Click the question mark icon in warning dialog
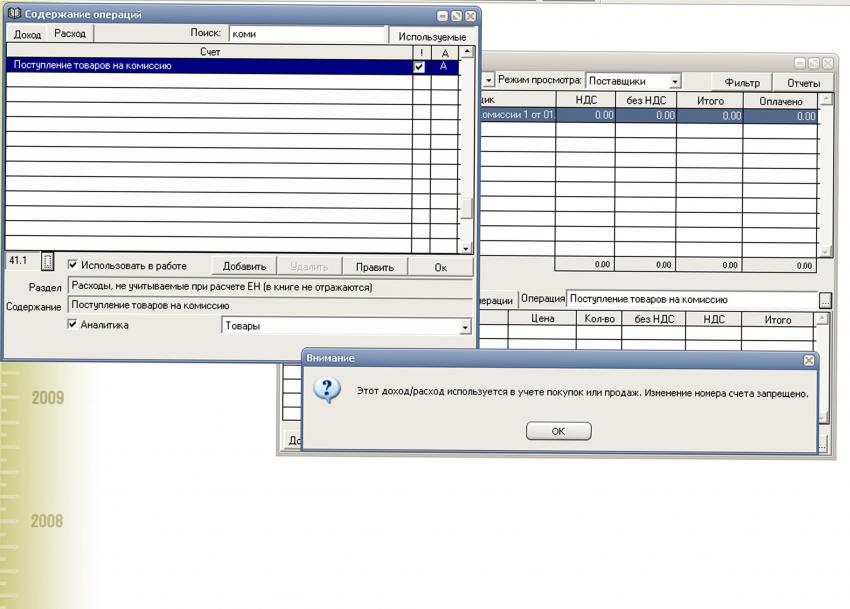The width and height of the screenshot is (850, 609). point(327,390)
